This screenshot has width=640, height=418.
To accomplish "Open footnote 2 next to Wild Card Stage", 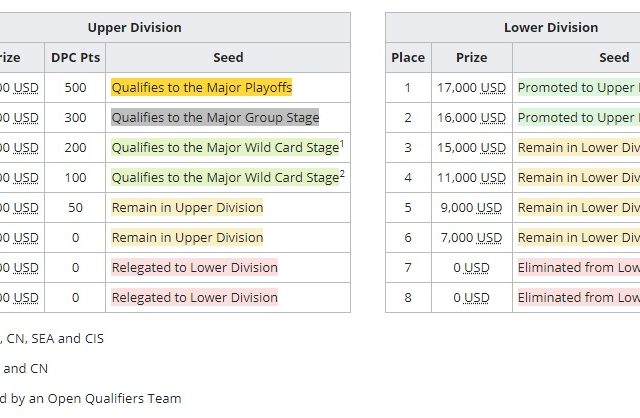I will click(x=342, y=174).
